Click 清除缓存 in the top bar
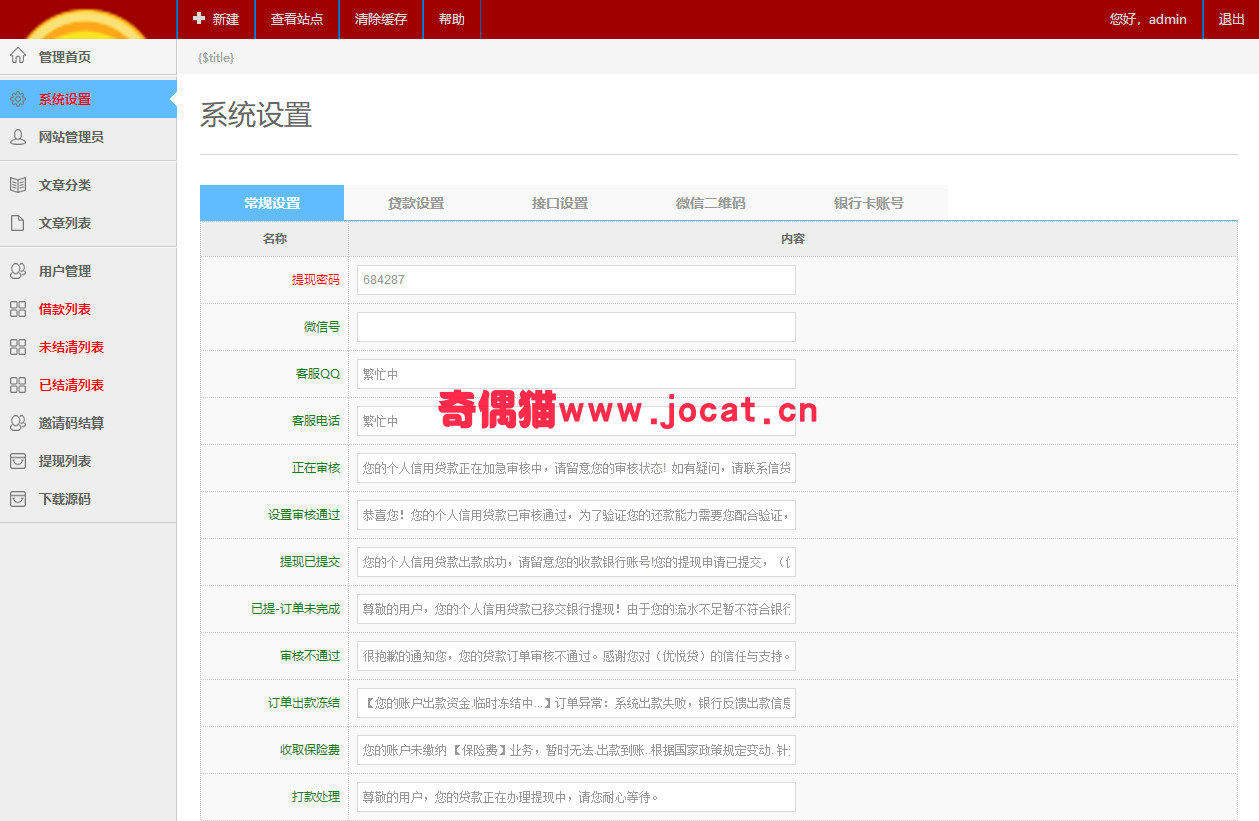This screenshot has height=821, width=1259. click(x=381, y=19)
